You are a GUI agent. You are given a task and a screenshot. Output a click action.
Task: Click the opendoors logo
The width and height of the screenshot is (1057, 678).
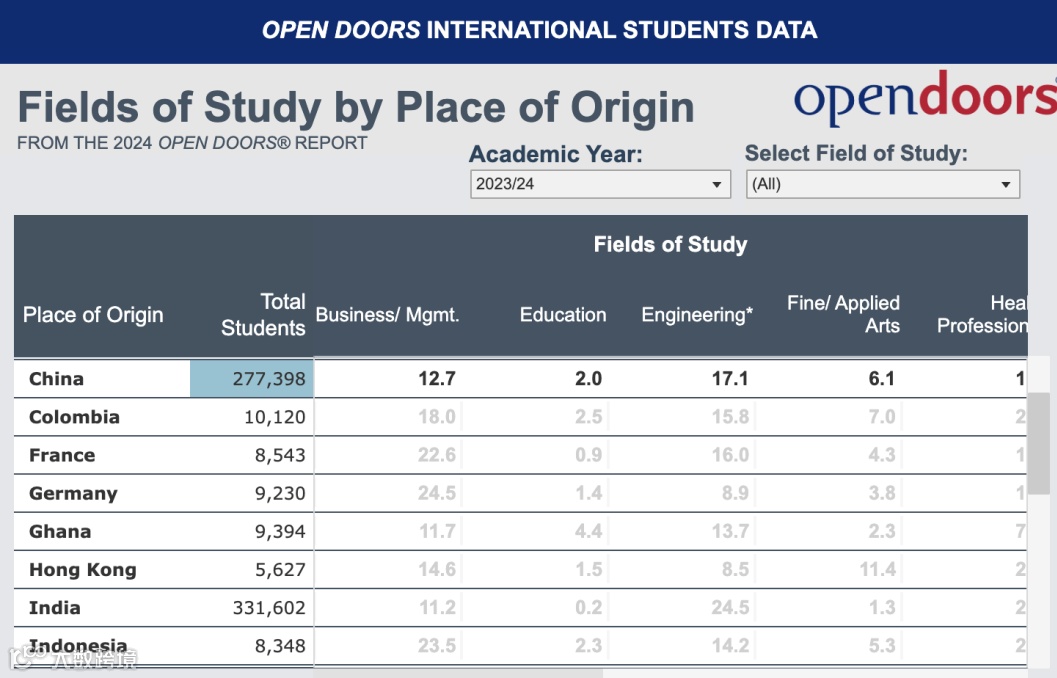pyautogui.click(x=925, y=98)
